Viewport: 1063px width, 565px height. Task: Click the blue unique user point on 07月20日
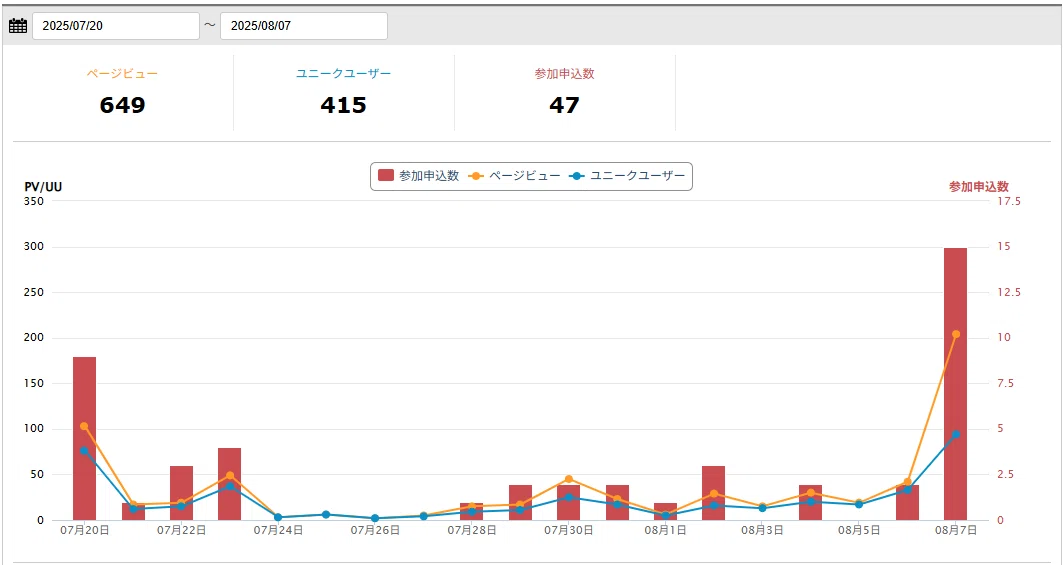click(x=84, y=450)
